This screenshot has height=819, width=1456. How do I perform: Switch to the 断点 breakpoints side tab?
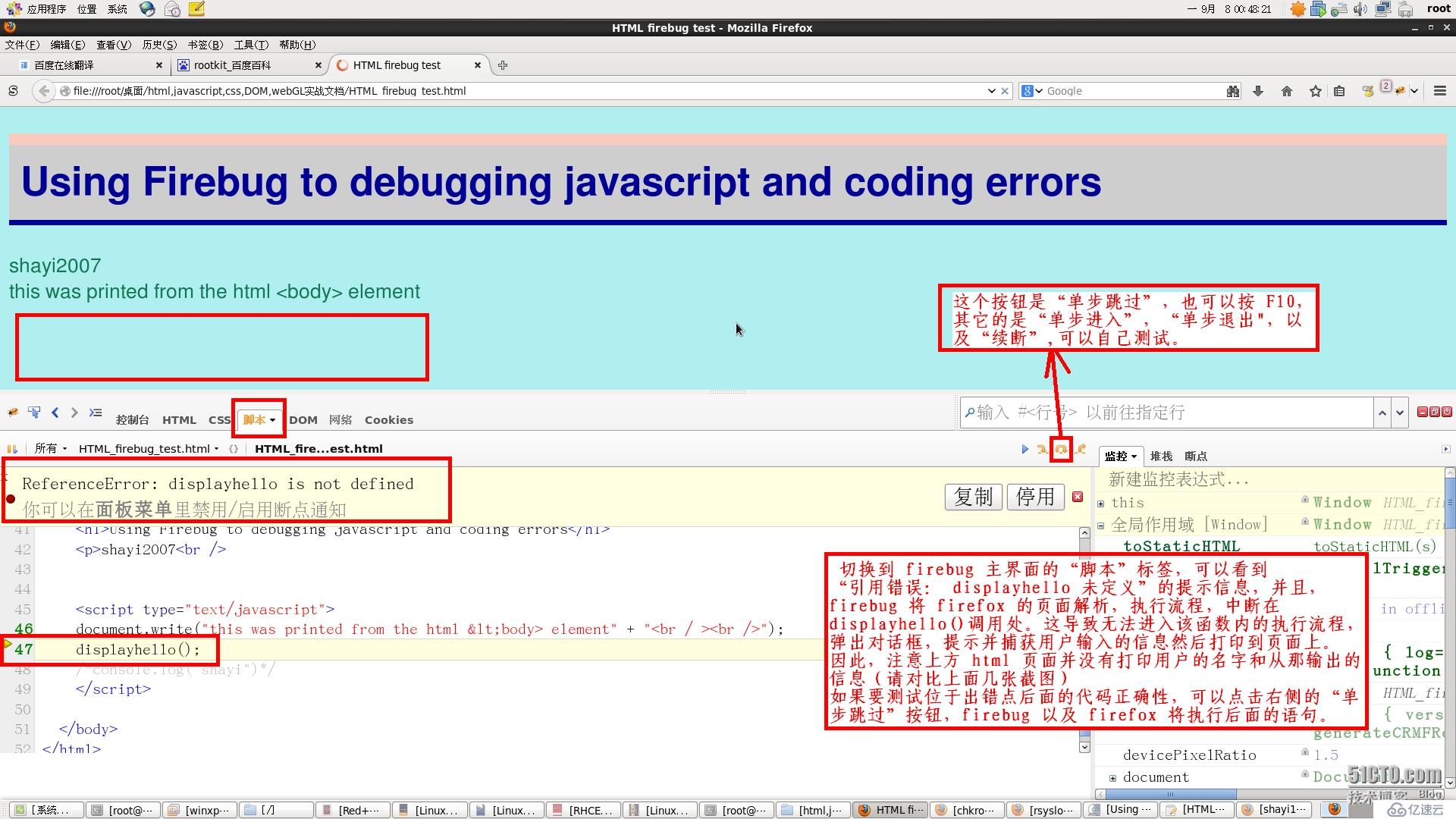1196,457
